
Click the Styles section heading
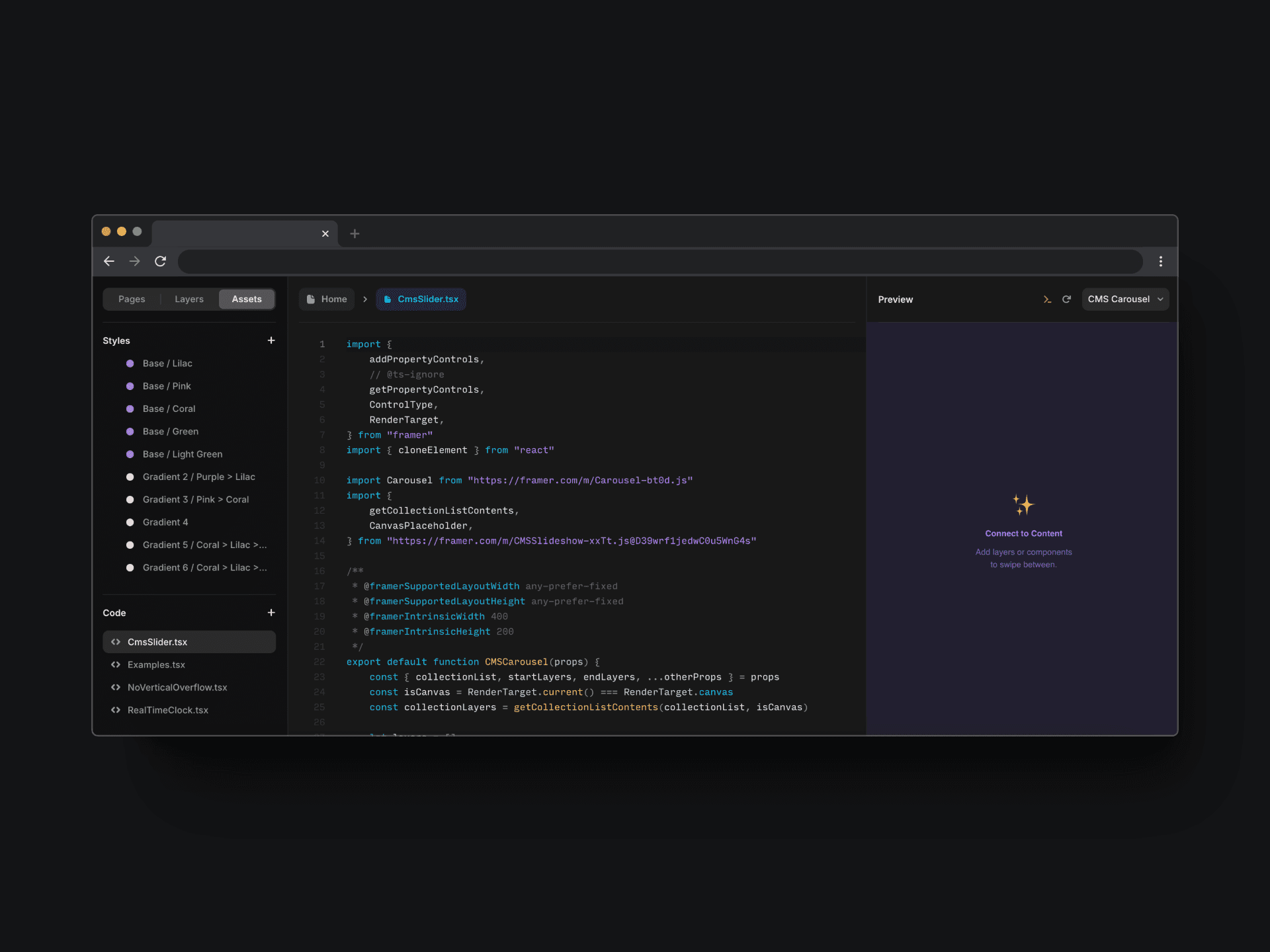pyautogui.click(x=116, y=340)
